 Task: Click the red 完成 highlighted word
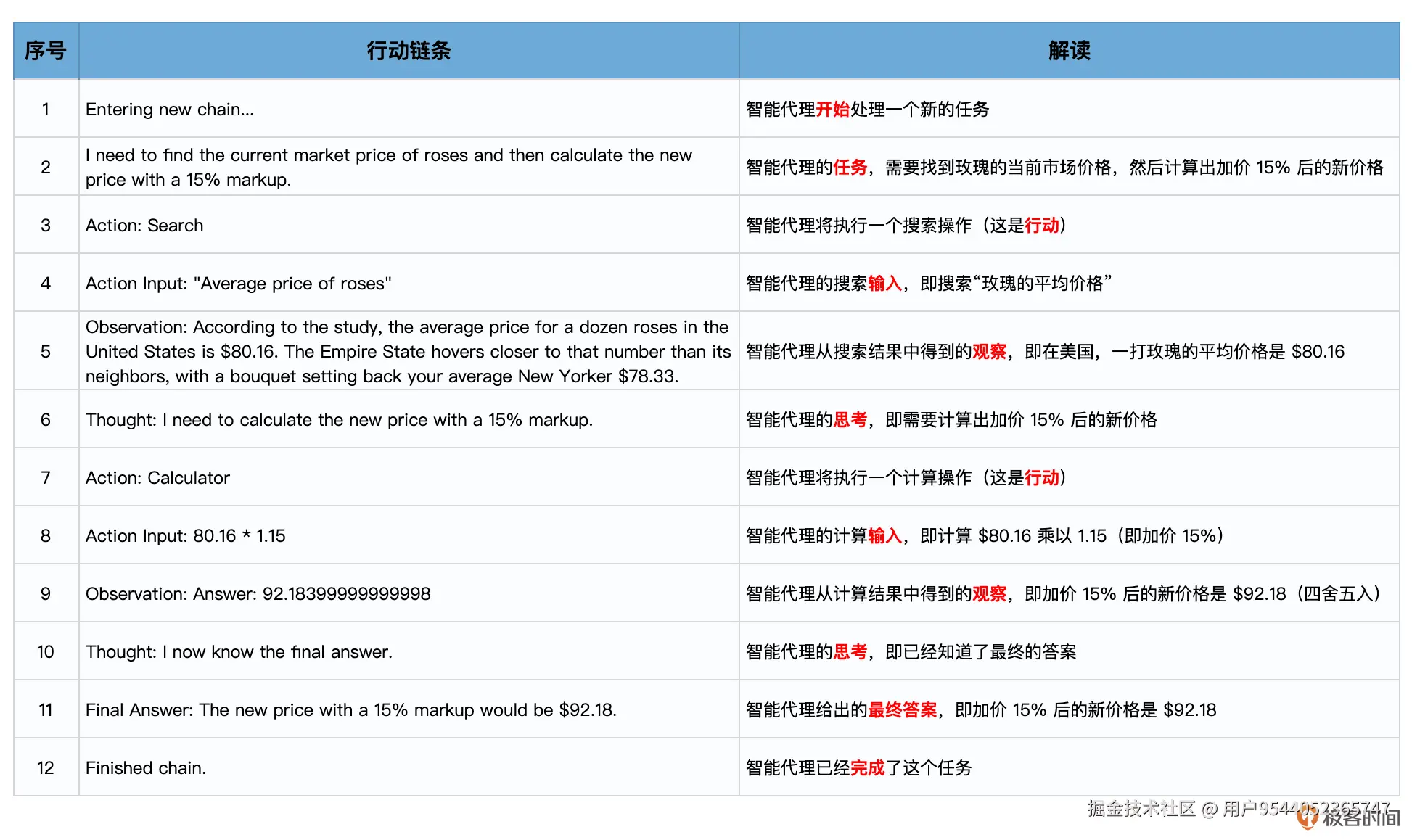pos(868,768)
